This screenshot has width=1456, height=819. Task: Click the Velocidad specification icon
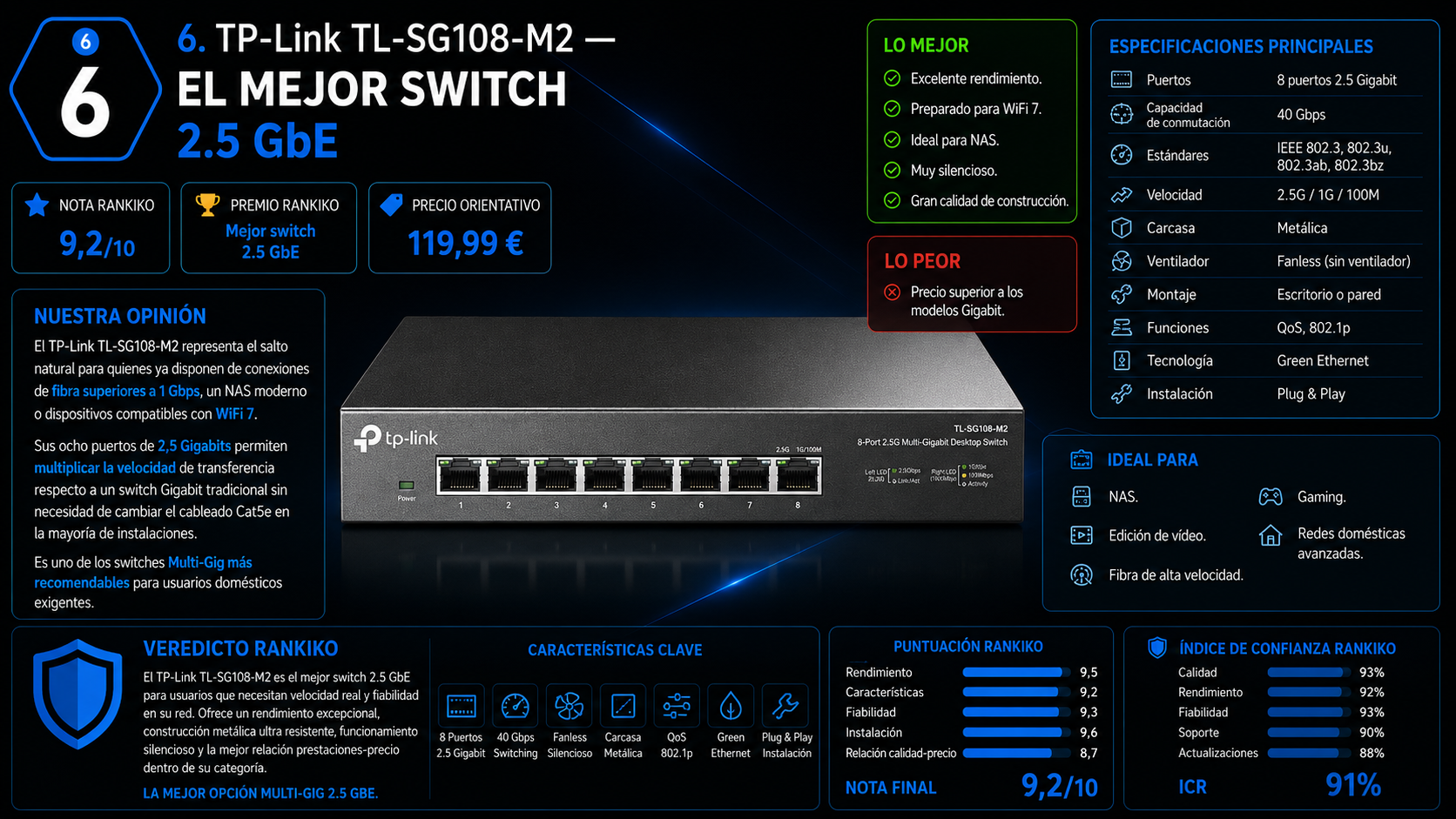1122,195
